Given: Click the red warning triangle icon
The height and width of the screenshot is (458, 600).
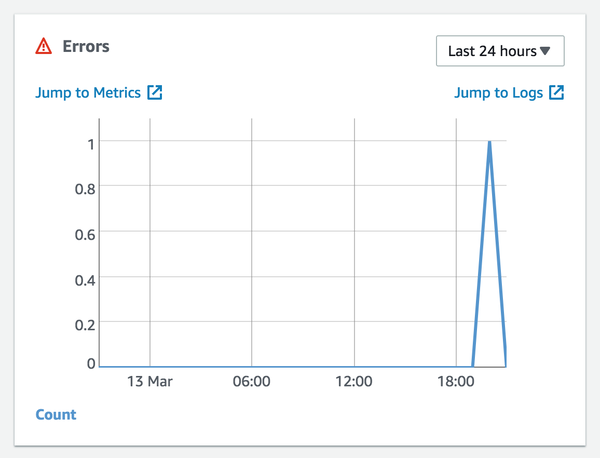Looking at the screenshot, I should click(x=44, y=46).
